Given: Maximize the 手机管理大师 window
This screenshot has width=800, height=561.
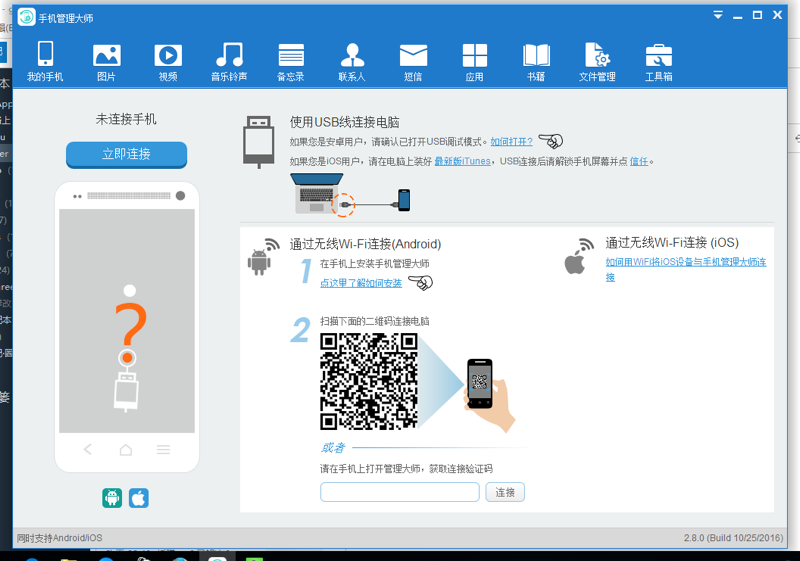Looking at the screenshot, I should coord(757,15).
